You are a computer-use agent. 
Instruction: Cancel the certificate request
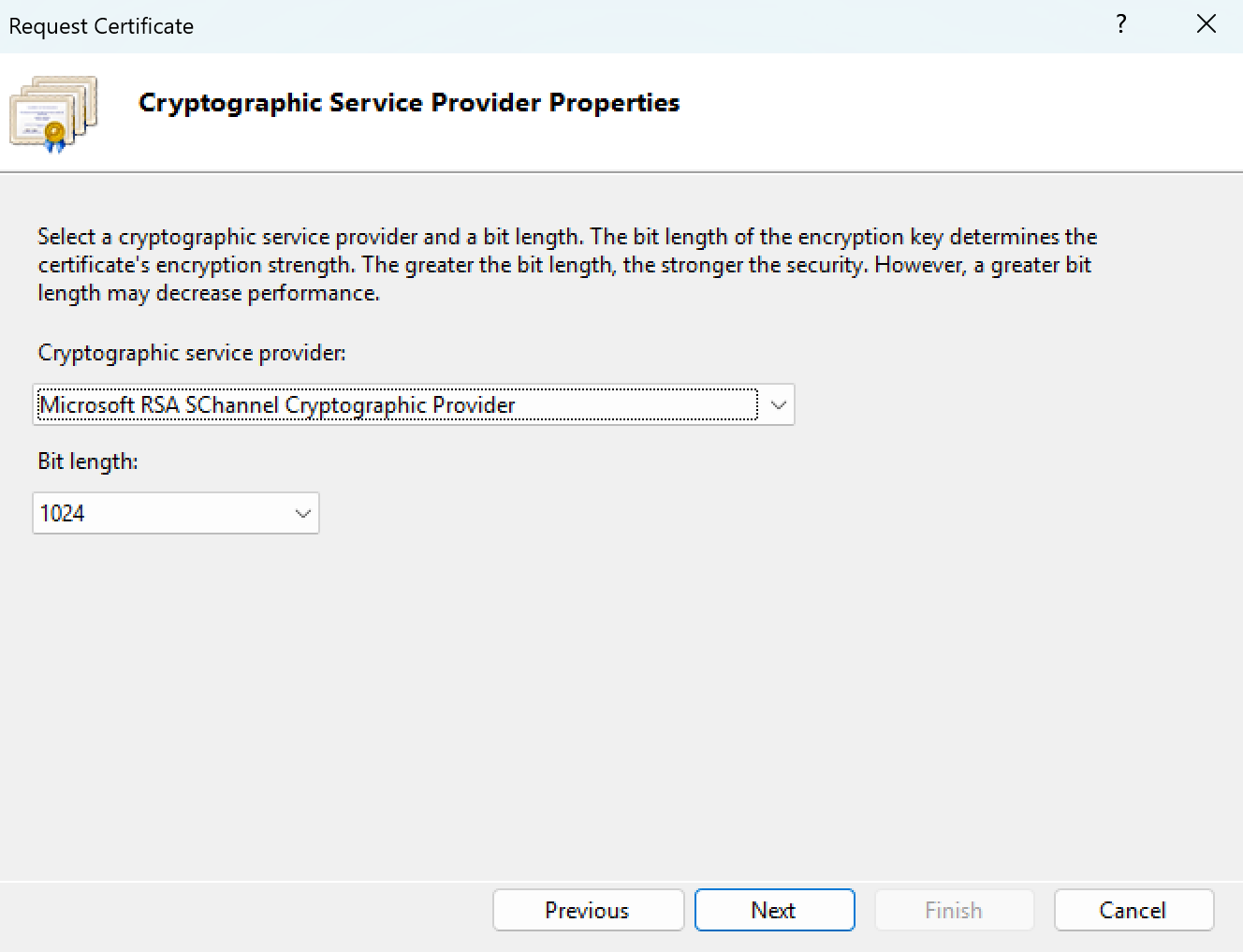coord(1133,910)
